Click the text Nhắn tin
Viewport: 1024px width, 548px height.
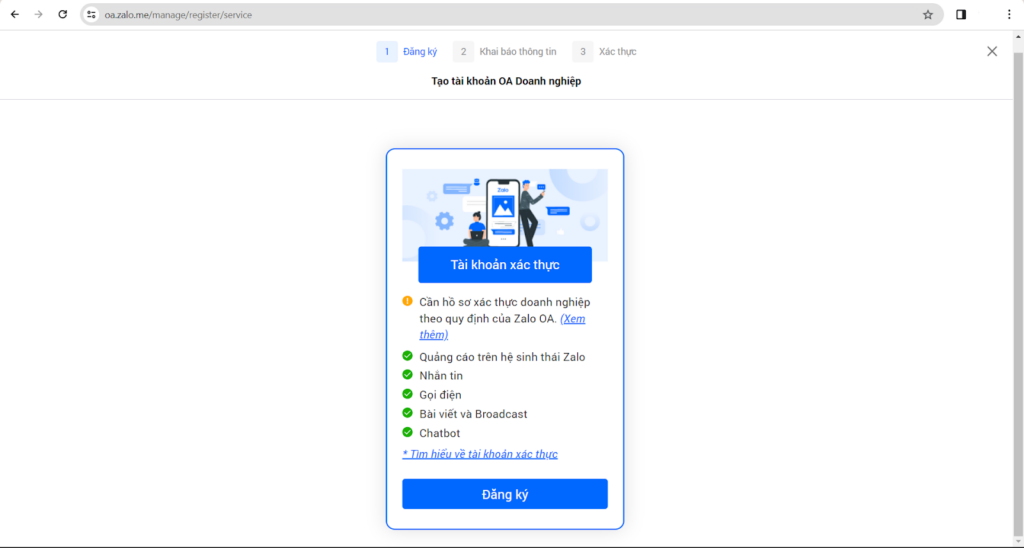pyautogui.click(x=441, y=376)
